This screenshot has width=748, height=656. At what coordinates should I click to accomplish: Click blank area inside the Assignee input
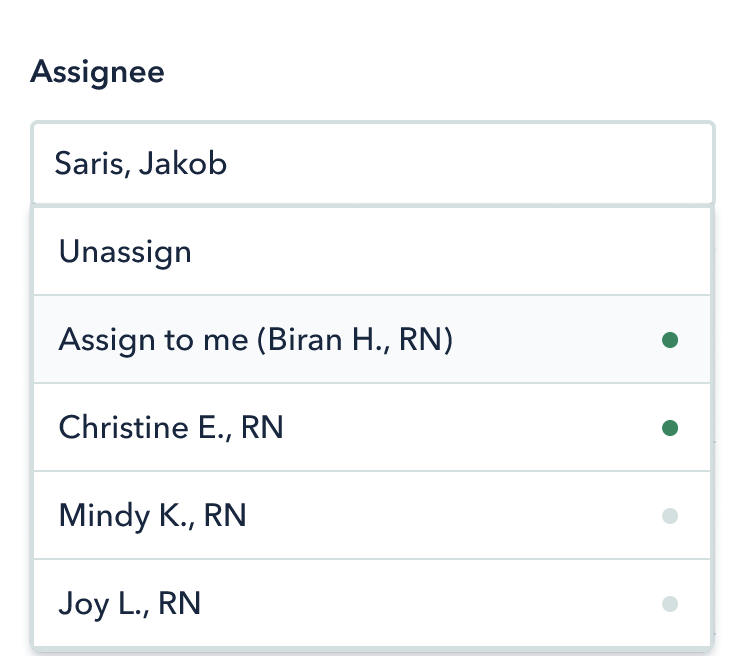tap(480, 163)
